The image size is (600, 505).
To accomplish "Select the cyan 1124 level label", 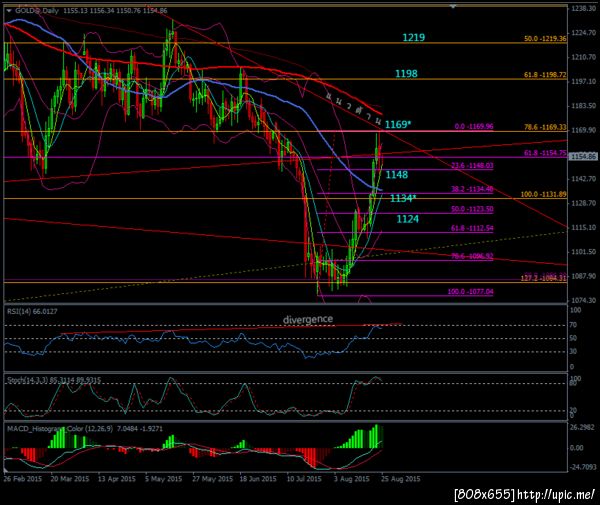I will coord(408,219).
